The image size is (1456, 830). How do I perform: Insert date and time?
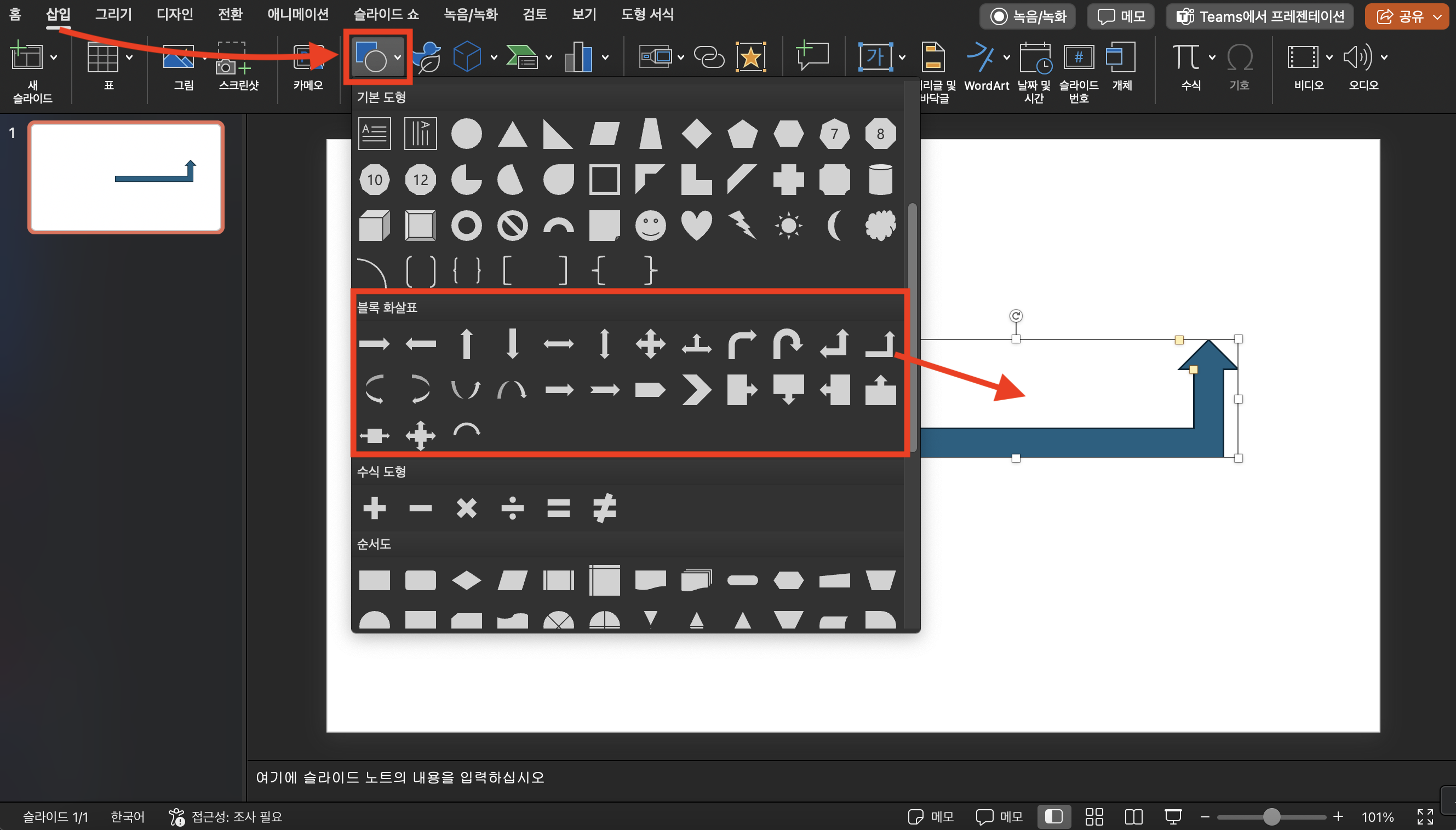(x=1034, y=72)
